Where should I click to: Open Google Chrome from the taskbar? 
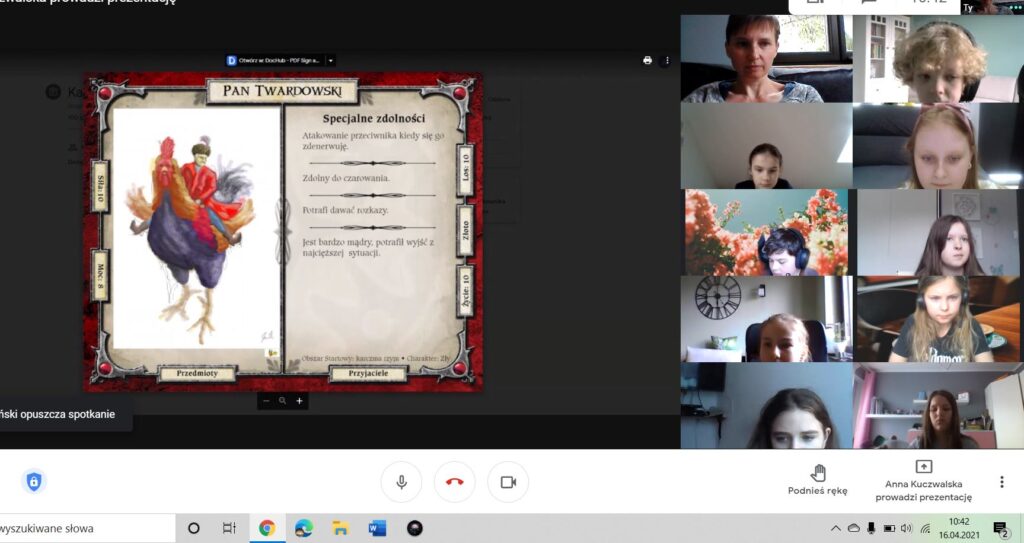coord(266,528)
